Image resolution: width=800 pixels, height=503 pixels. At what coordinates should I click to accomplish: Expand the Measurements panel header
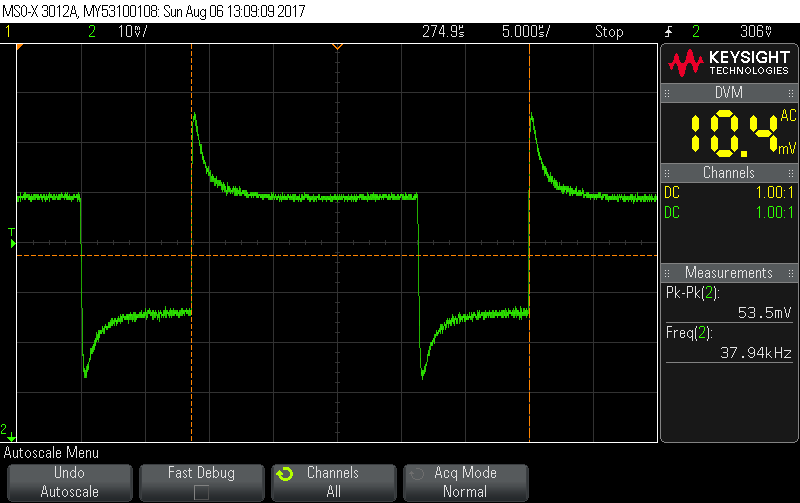point(729,273)
